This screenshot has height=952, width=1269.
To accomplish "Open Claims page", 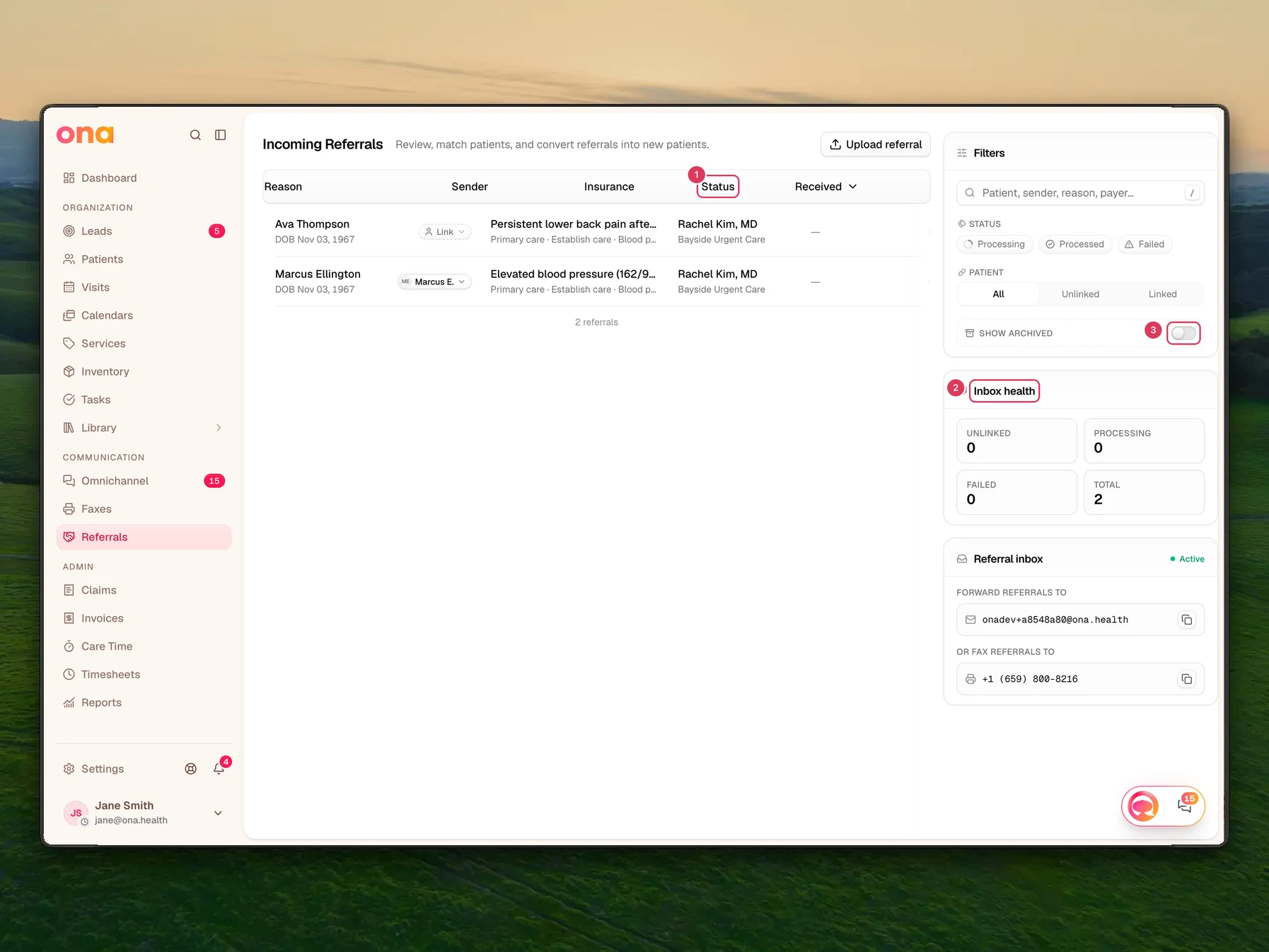I will [x=144, y=591].
